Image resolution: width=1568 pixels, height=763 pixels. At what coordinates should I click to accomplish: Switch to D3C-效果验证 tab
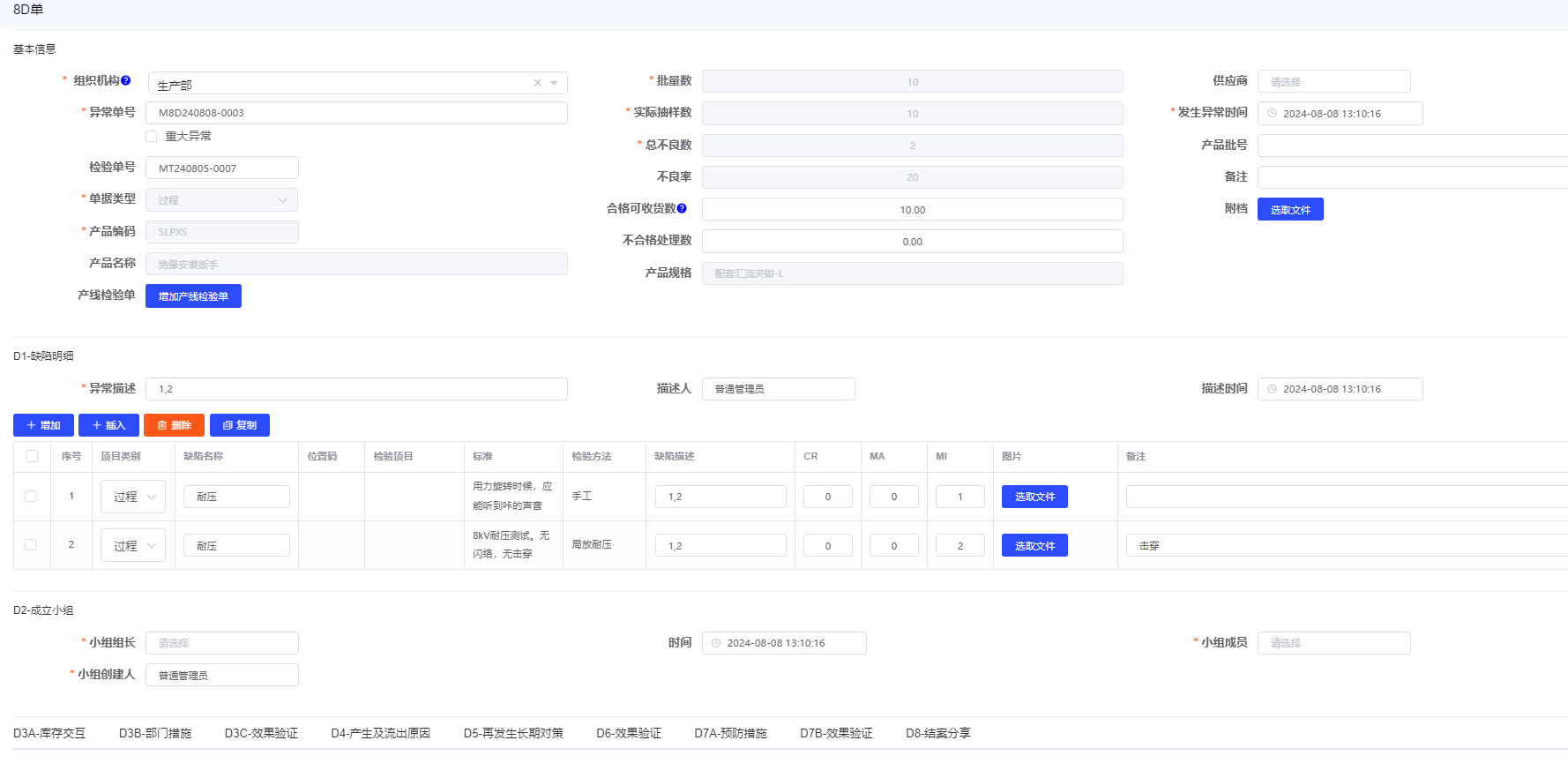[x=261, y=733]
